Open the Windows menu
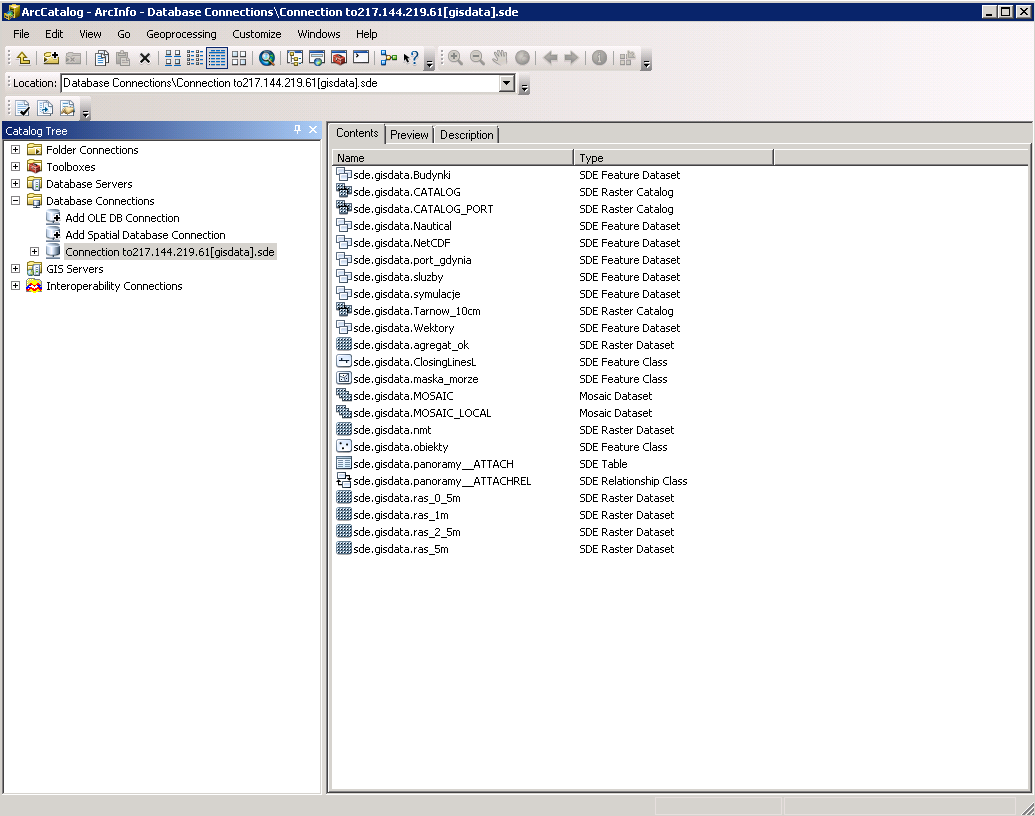This screenshot has width=1035, height=816. click(x=319, y=34)
